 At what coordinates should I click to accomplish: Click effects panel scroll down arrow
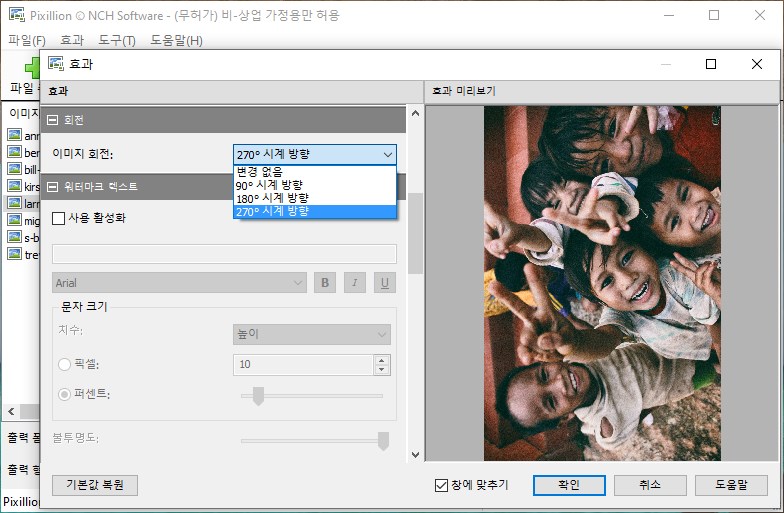click(x=416, y=454)
